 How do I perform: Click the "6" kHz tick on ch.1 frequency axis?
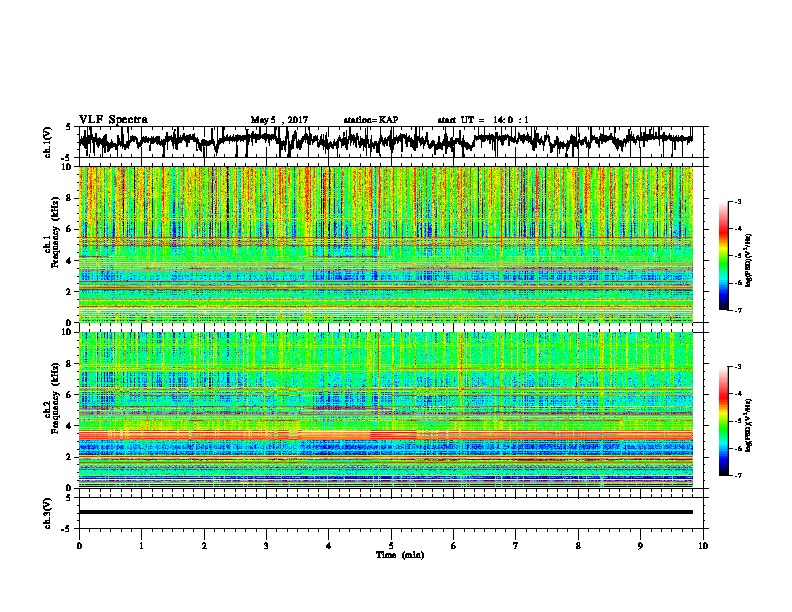[69, 229]
